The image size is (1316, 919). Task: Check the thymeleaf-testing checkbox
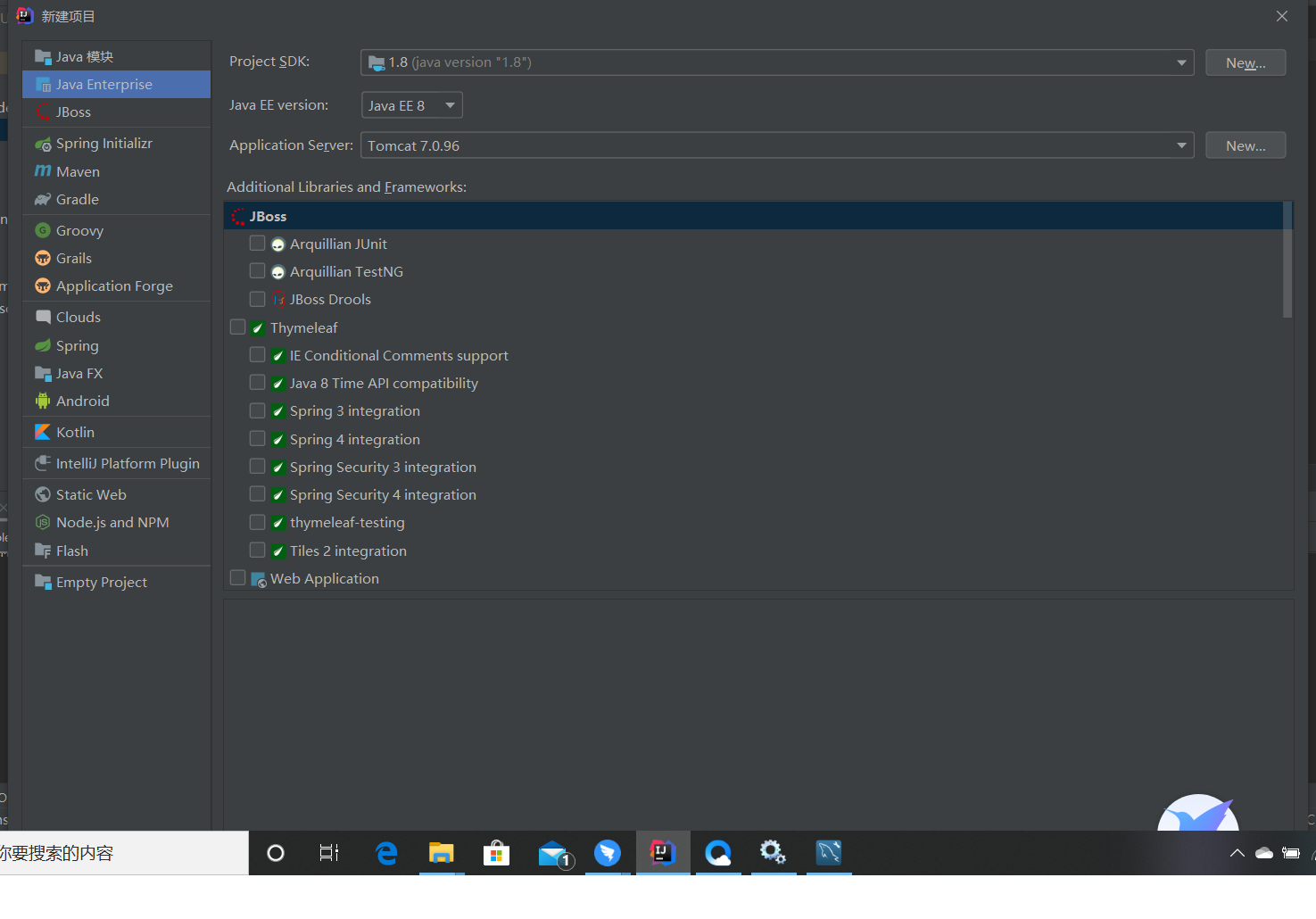click(258, 522)
